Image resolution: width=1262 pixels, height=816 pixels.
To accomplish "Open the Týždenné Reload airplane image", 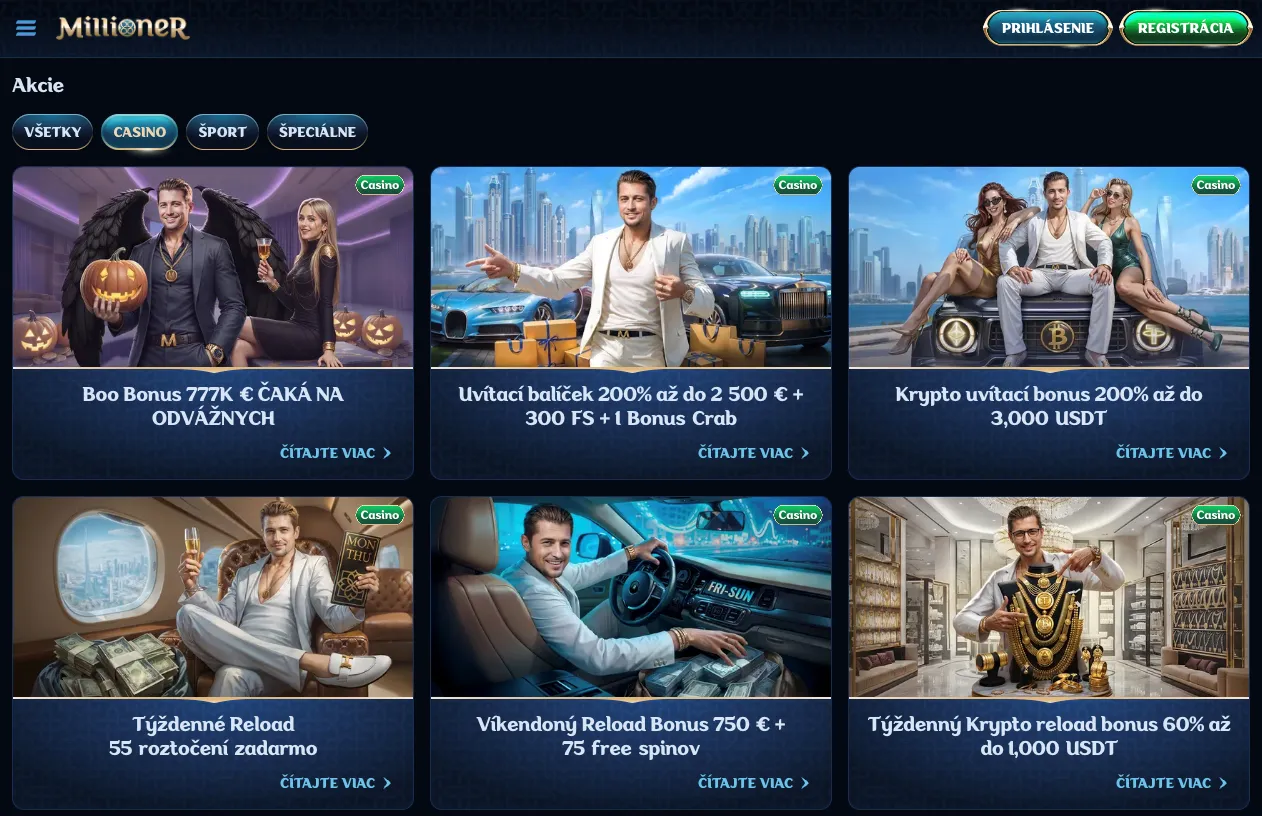I will point(213,597).
